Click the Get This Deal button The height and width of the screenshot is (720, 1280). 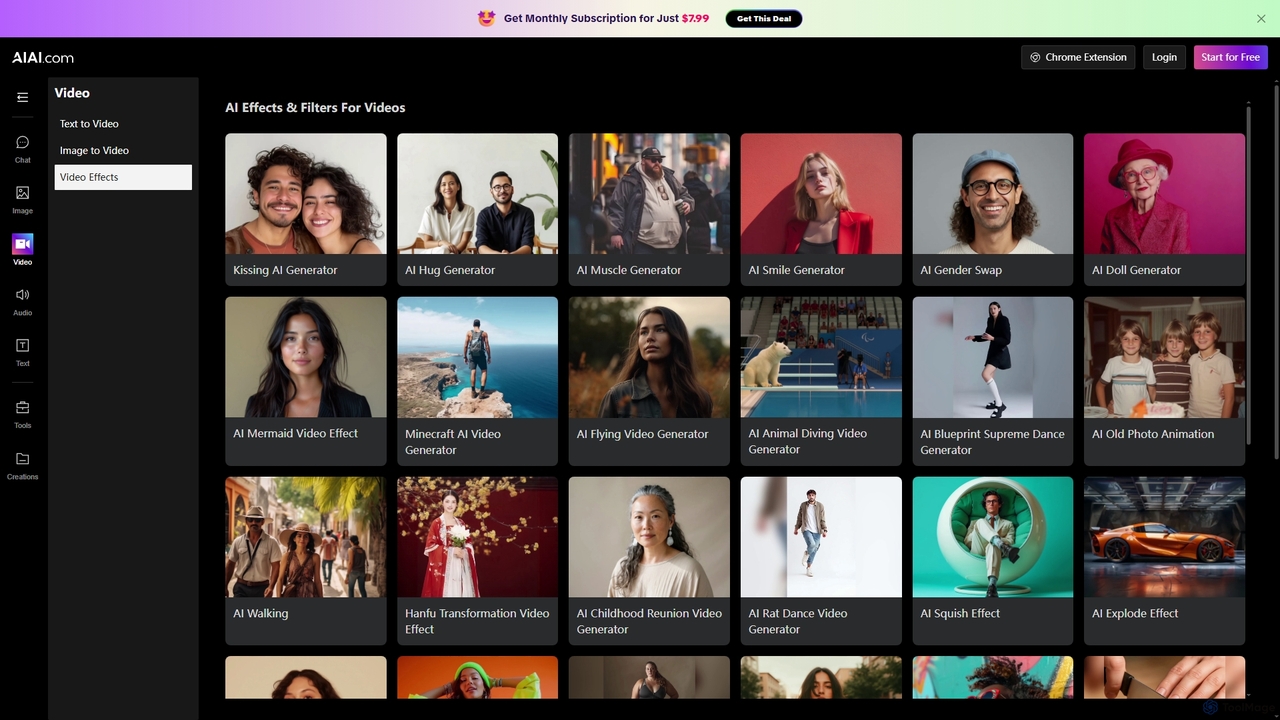[764, 18]
